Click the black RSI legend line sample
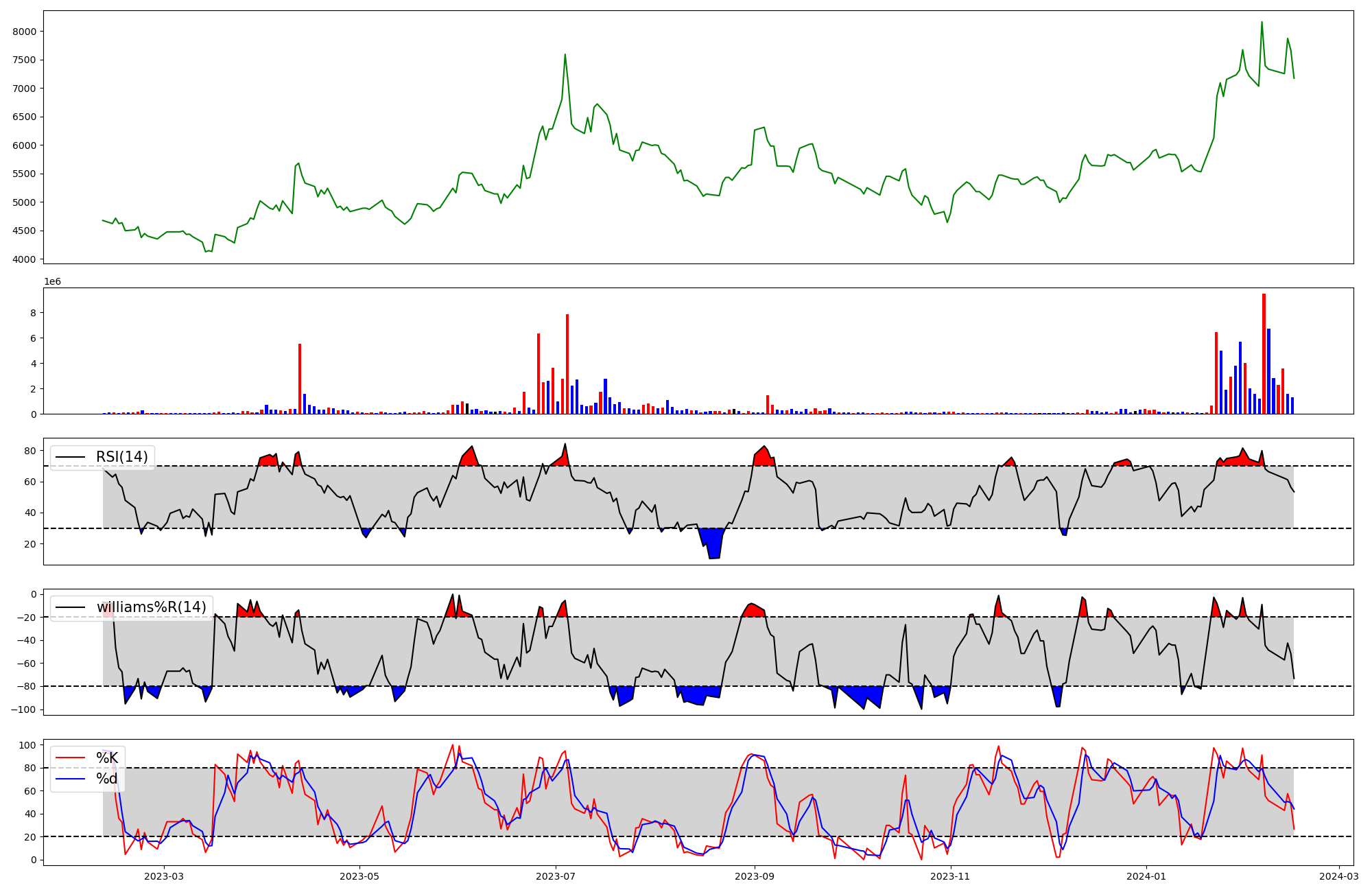Screen dimensions: 1372x892 coord(71,457)
